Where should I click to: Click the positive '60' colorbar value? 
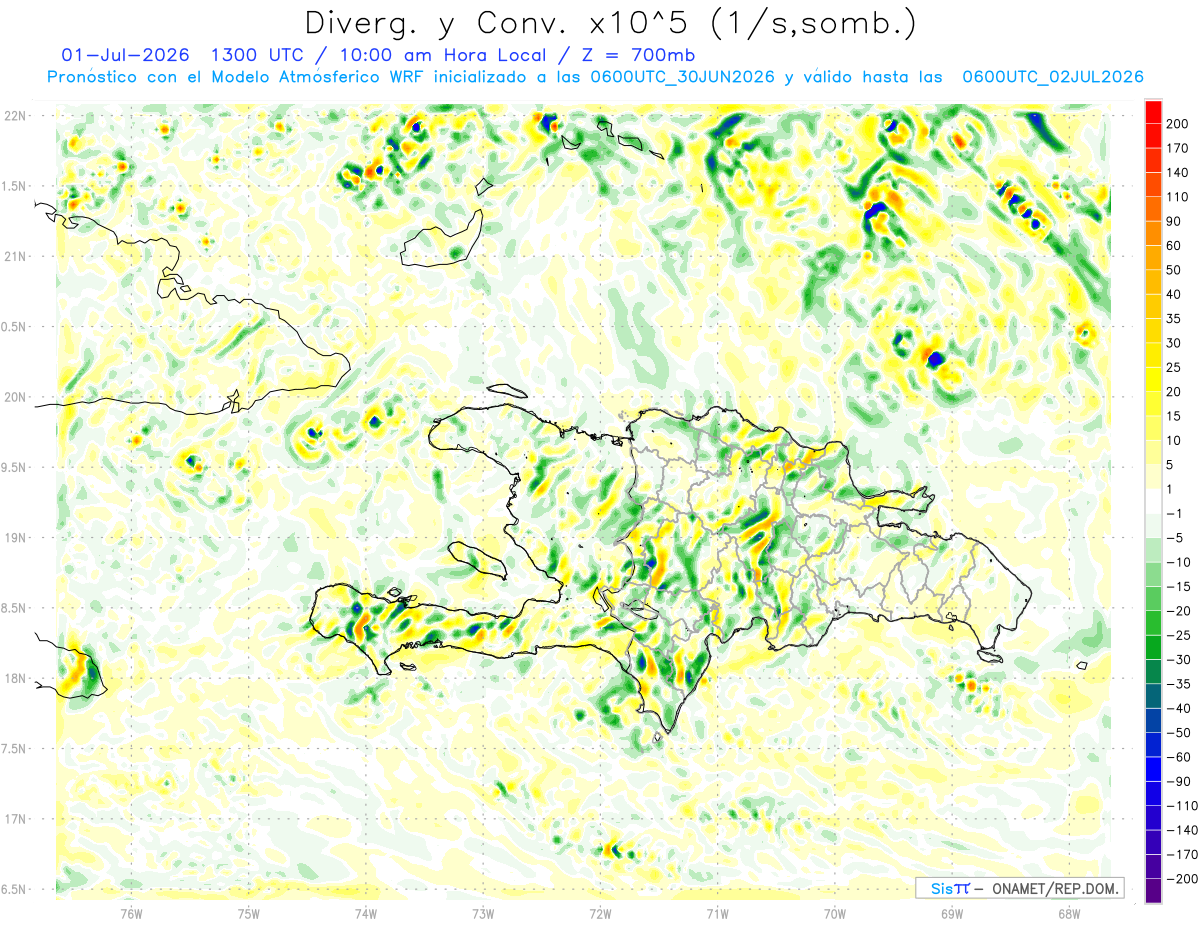click(1175, 246)
